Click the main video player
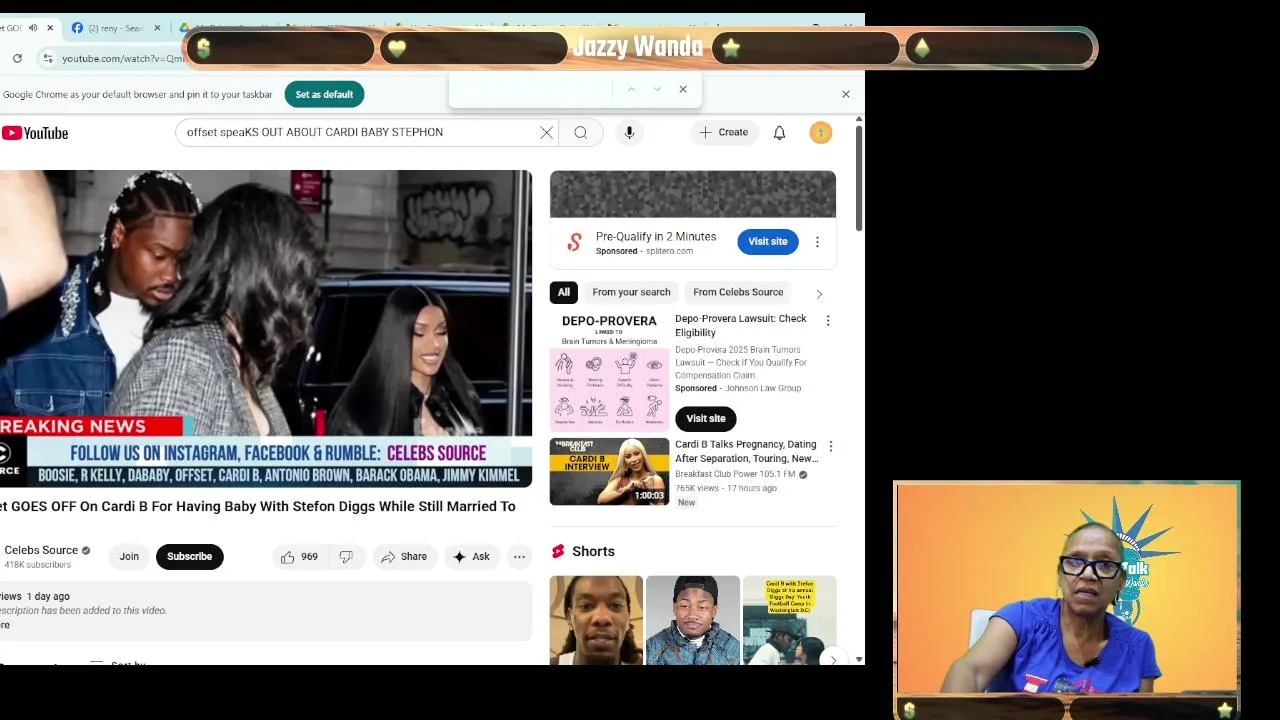1280x720 pixels. click(266, 328)
